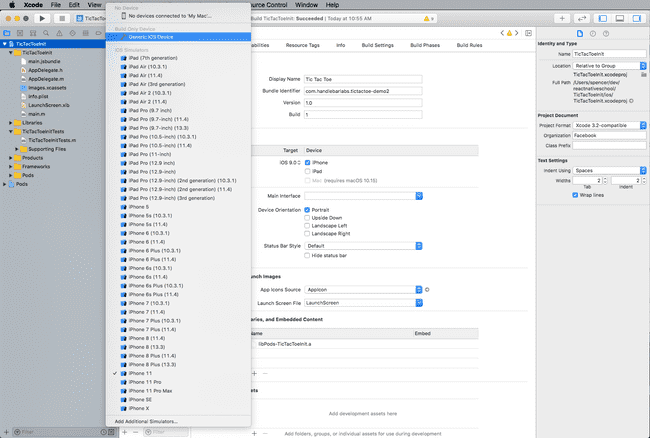Show the yellow warning indicator in status bar
650x438 pixels.
429,19
